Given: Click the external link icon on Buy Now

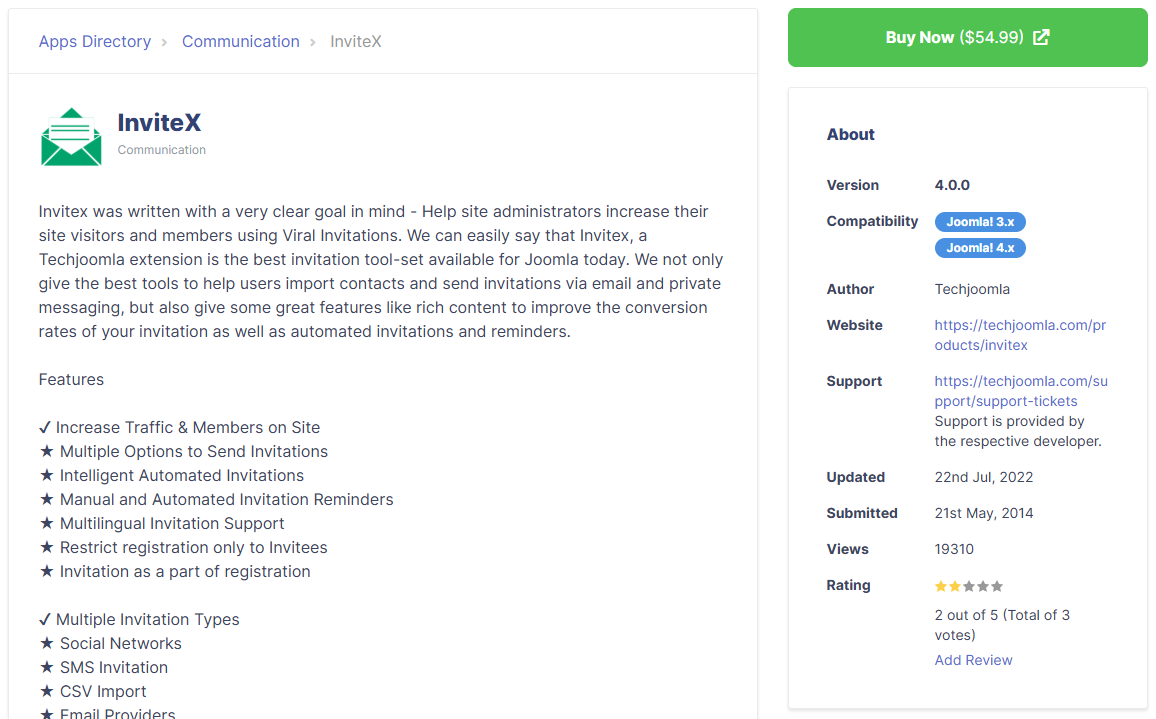Looking at the screenshot, I should tap(1041, 37).
